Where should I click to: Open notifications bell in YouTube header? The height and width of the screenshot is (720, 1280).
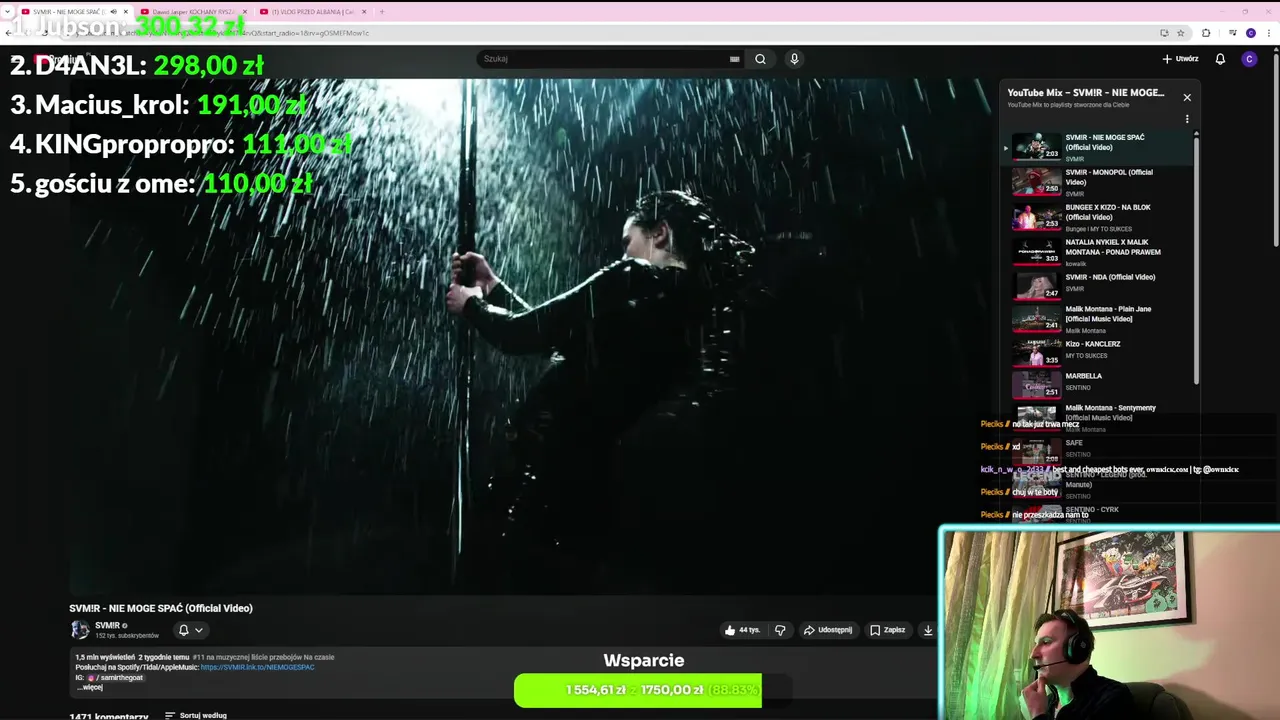tap(1220, 59)
